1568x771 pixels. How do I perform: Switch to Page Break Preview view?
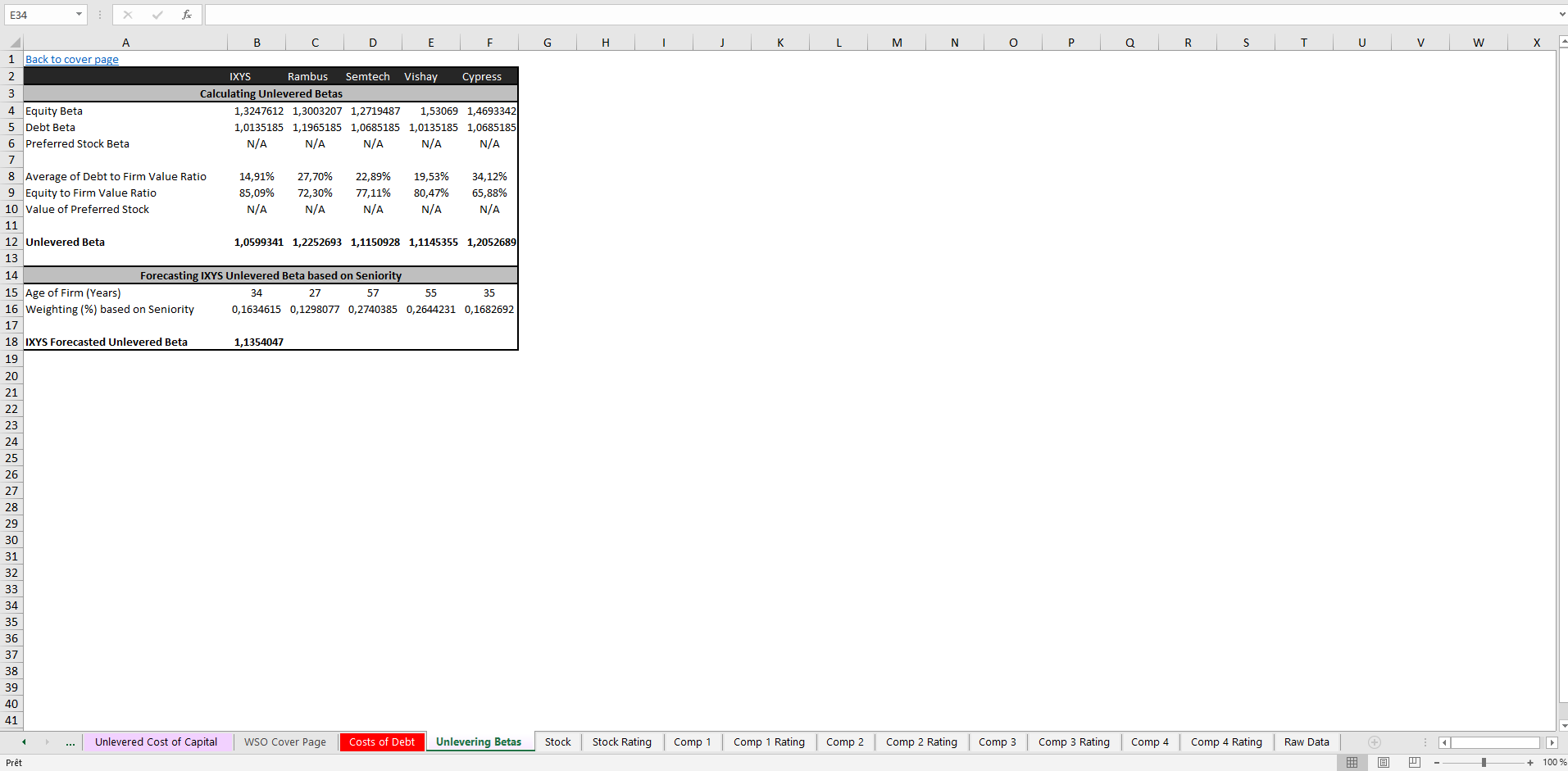pos(1415,762)
